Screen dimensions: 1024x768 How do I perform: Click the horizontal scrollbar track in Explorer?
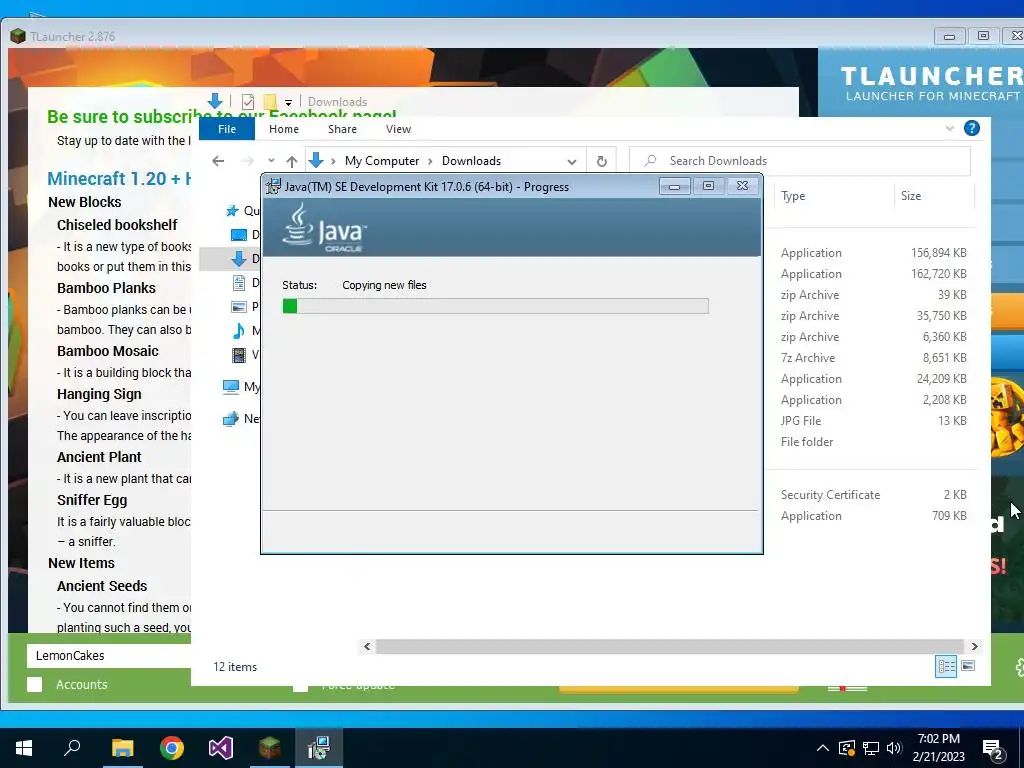(x=670, y=647)
